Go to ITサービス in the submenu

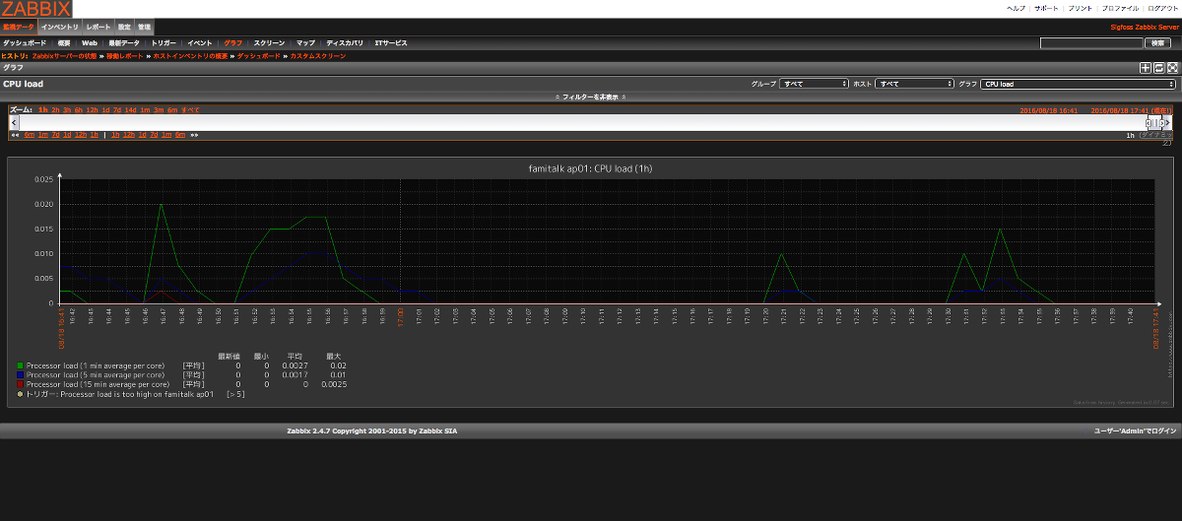pyautogui.click(x=391, y=44)
